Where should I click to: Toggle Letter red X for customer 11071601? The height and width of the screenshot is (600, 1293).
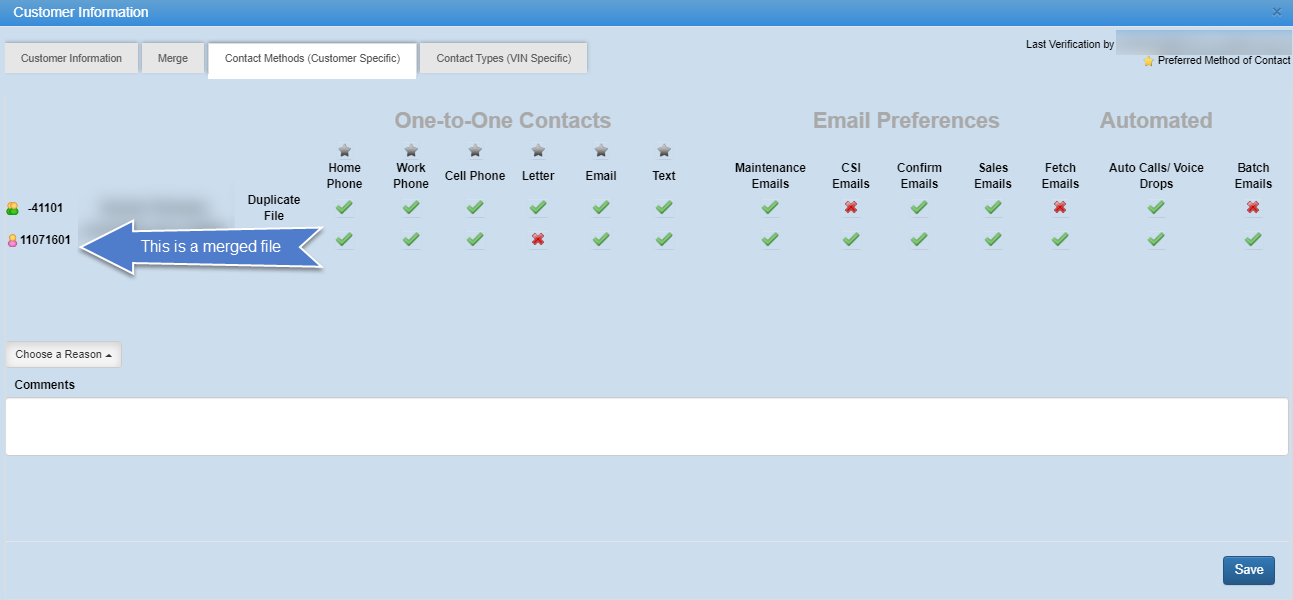coord(538,240)
